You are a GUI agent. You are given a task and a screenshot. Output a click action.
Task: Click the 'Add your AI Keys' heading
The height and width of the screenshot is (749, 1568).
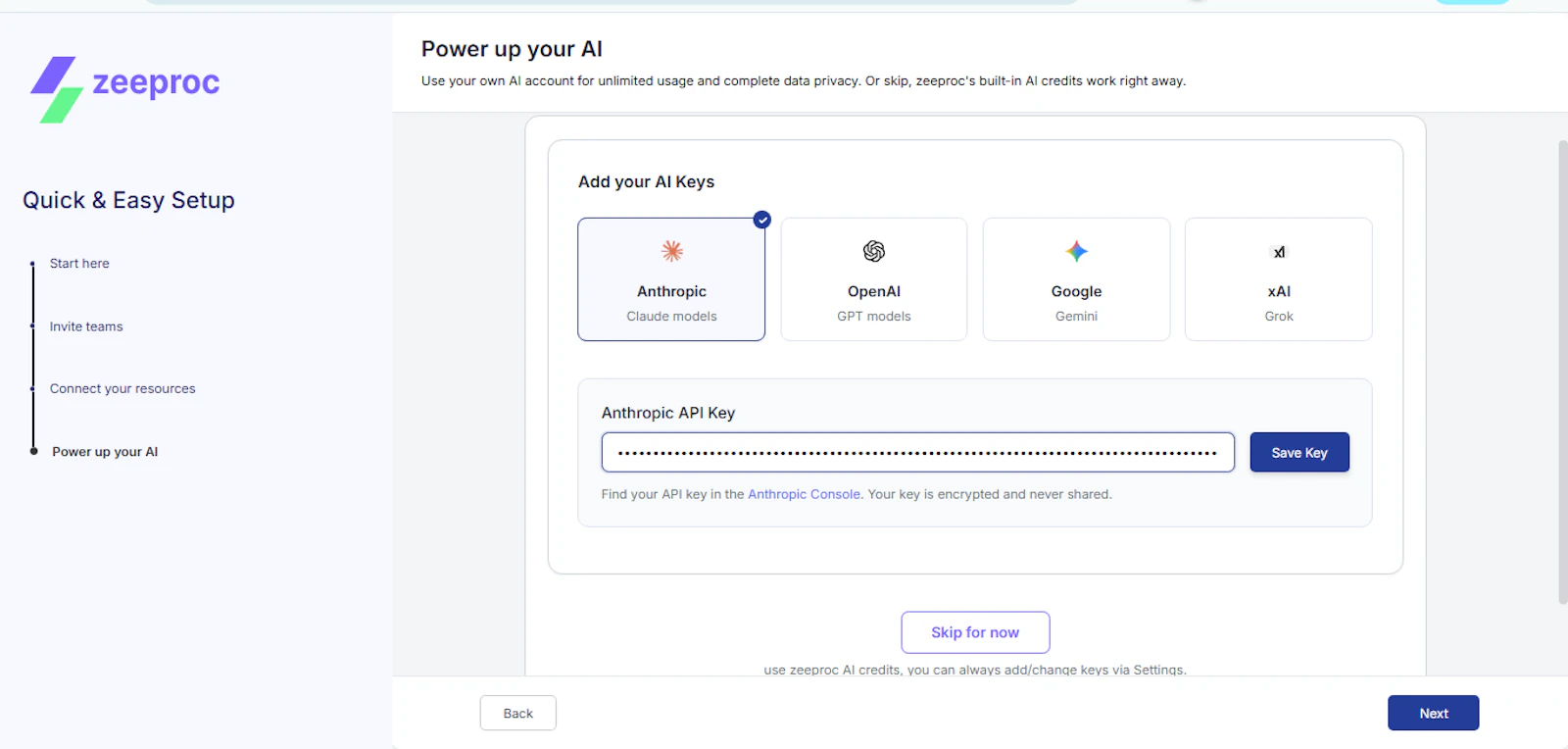pyautogui.click(x=646, y=181)
